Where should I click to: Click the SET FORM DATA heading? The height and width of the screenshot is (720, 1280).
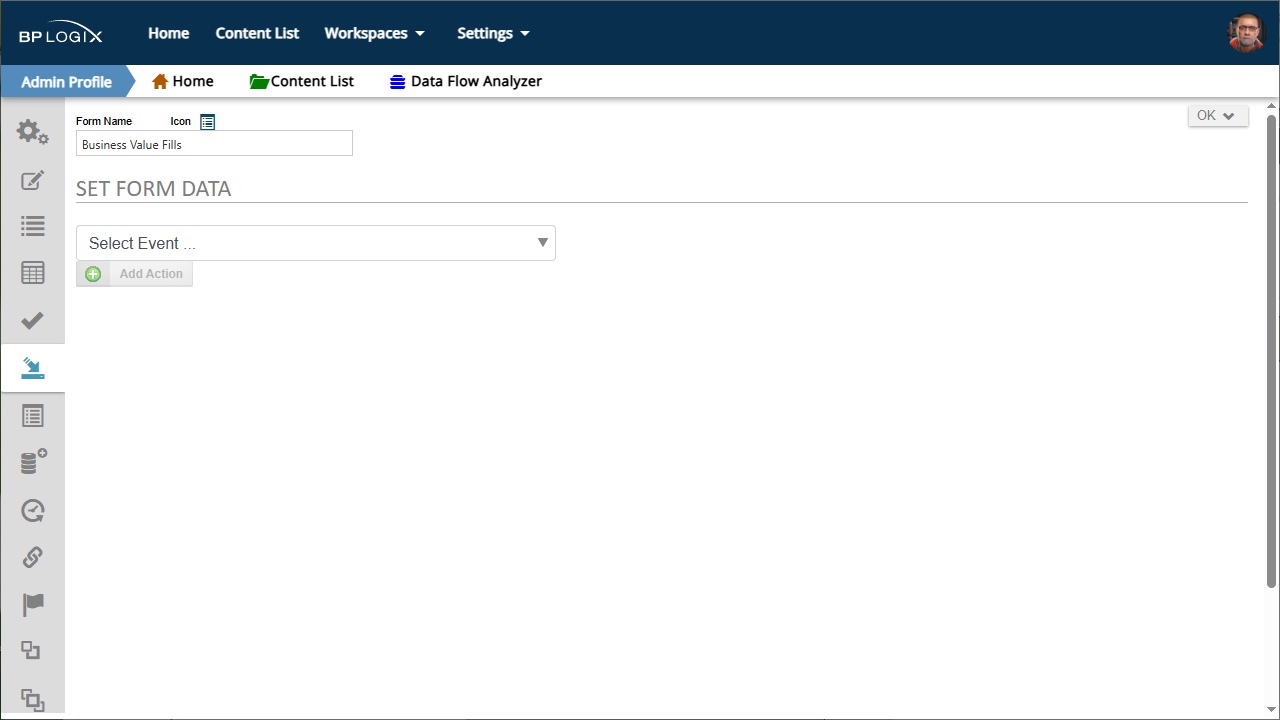click(153, 189)
